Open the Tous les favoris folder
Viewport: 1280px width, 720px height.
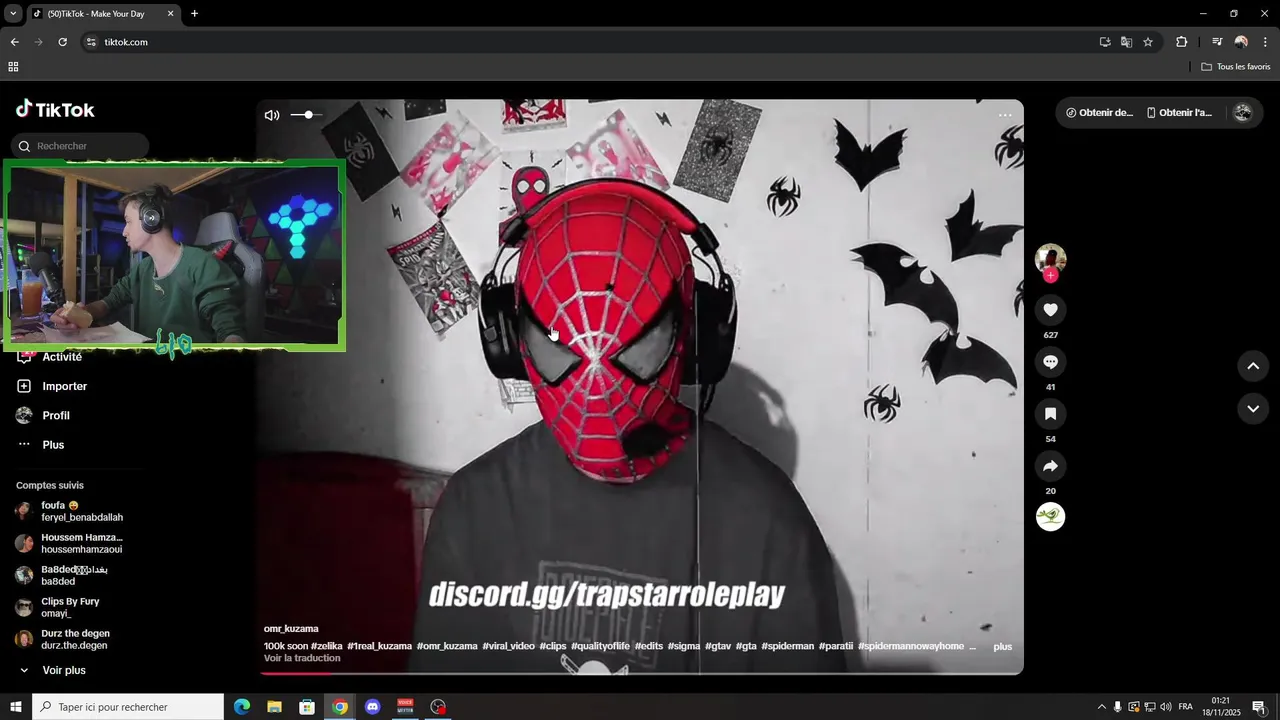(x=1236, y=67)
